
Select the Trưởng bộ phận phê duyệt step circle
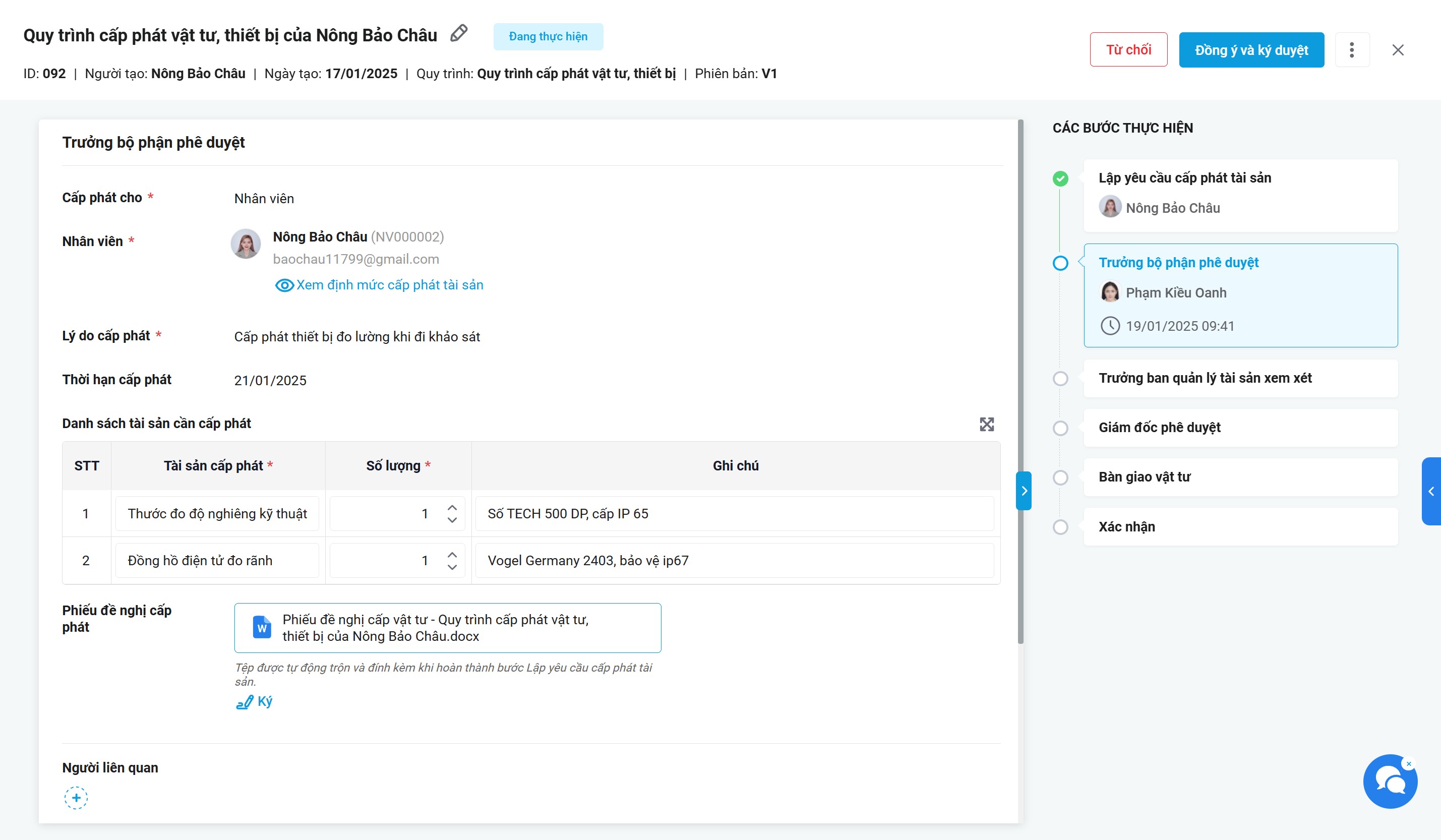pyautogui.click(x=1060, y=263)
